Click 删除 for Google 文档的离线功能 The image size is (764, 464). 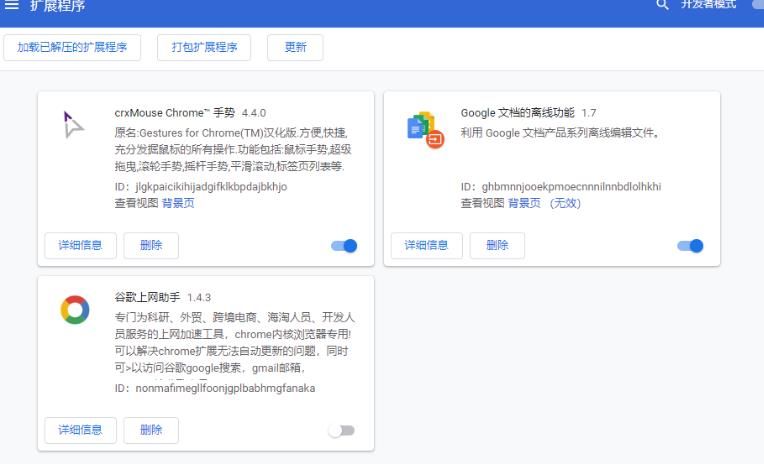(x=497, y=245)
